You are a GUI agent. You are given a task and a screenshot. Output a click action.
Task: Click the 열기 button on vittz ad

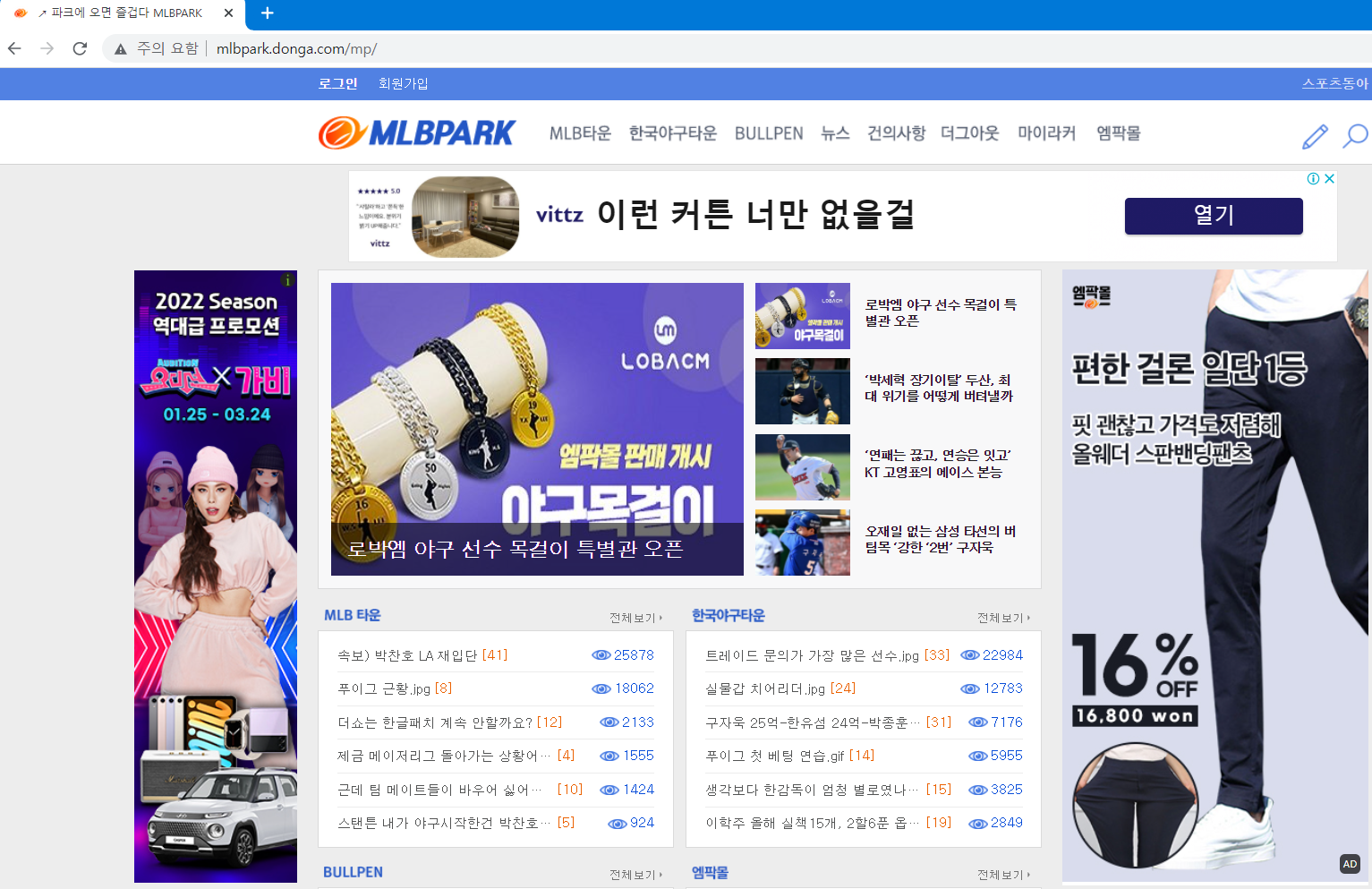[1214, 216]
